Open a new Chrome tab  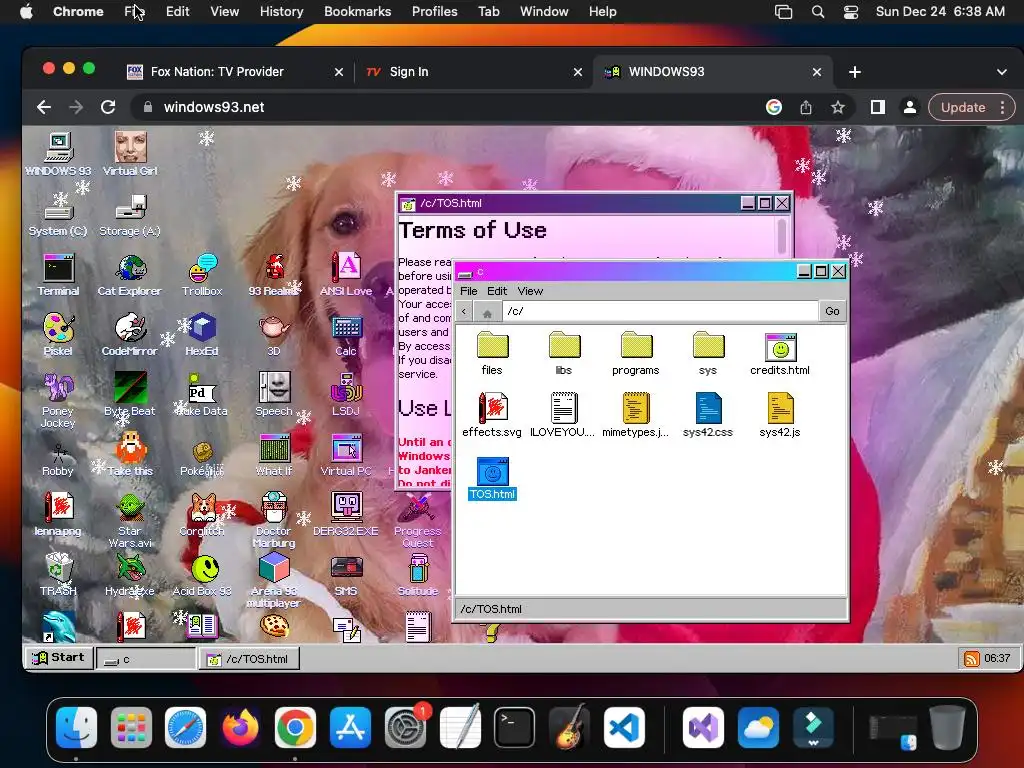click(x=855, y=72)
